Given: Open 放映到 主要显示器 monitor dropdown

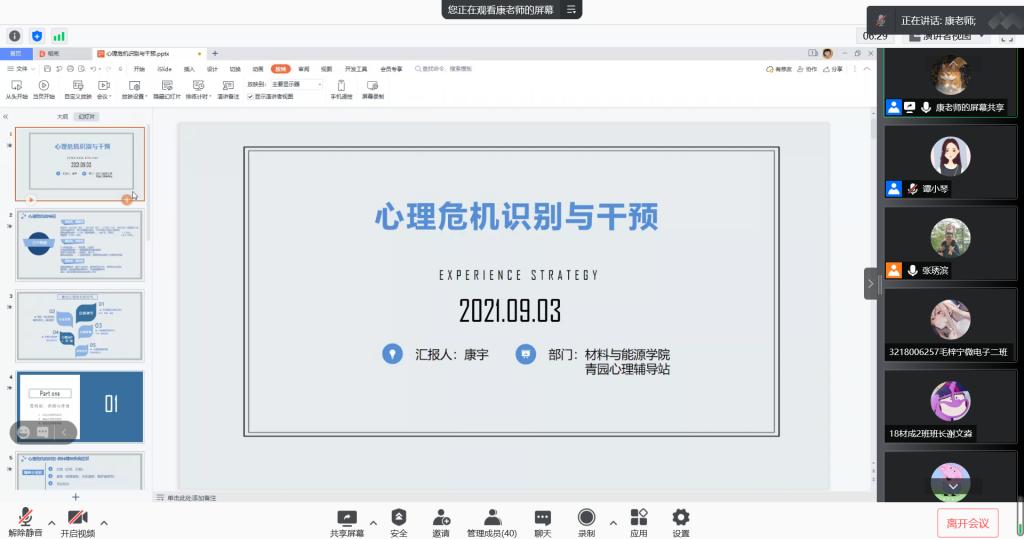Looking at the screenshot, I should point(296,84).
